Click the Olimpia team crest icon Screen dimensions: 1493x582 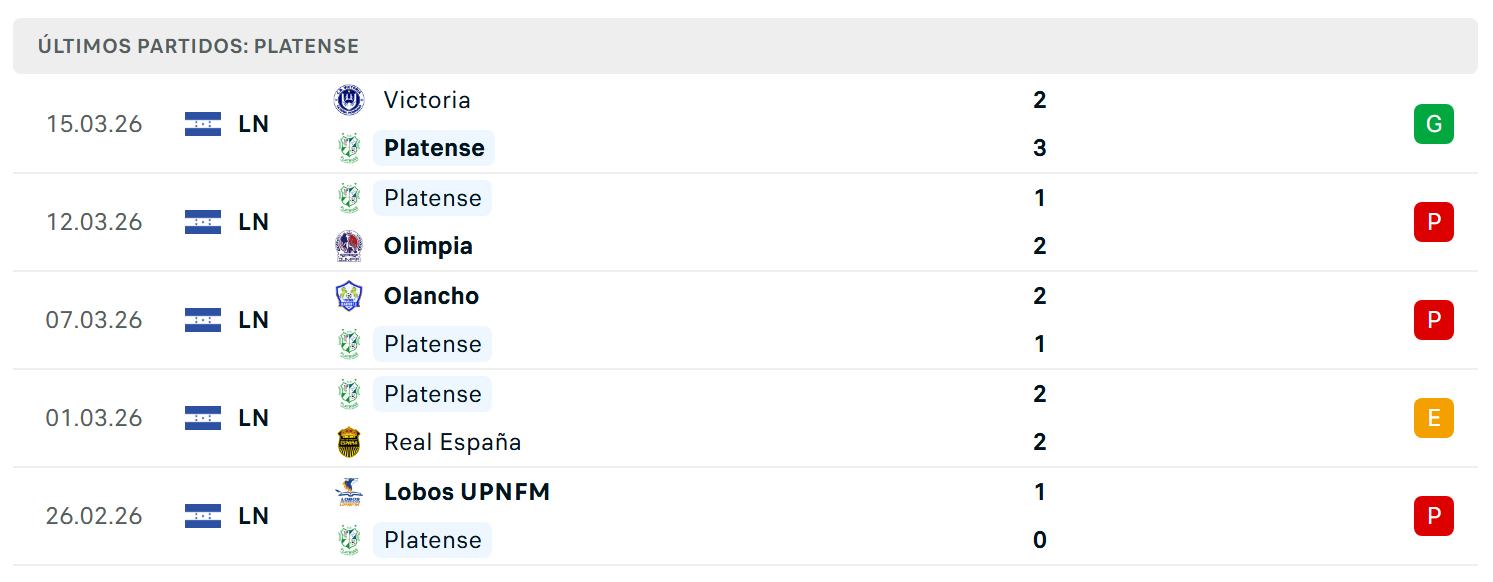pos(349,246)
